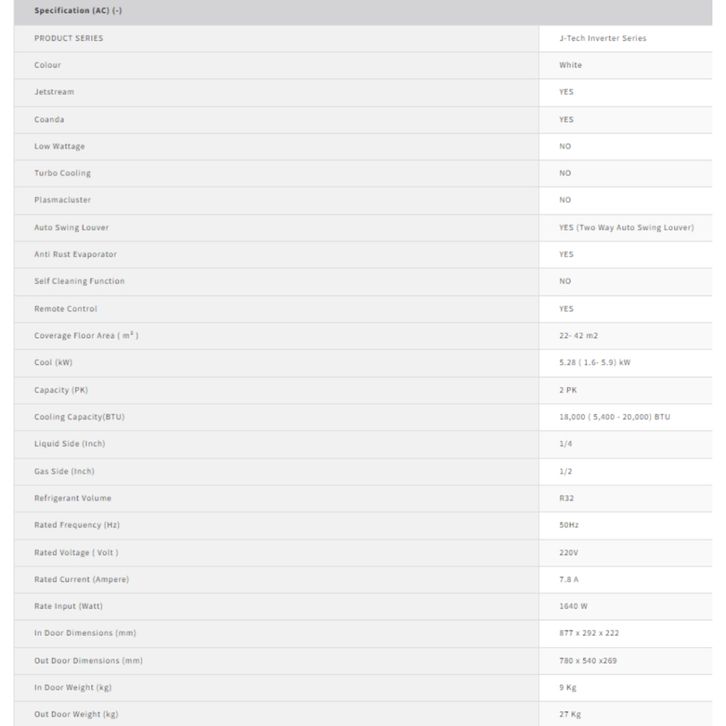Click the Anti Rust Evaporator label
Viewport: 726px width, 726px height.
point(75,254)
